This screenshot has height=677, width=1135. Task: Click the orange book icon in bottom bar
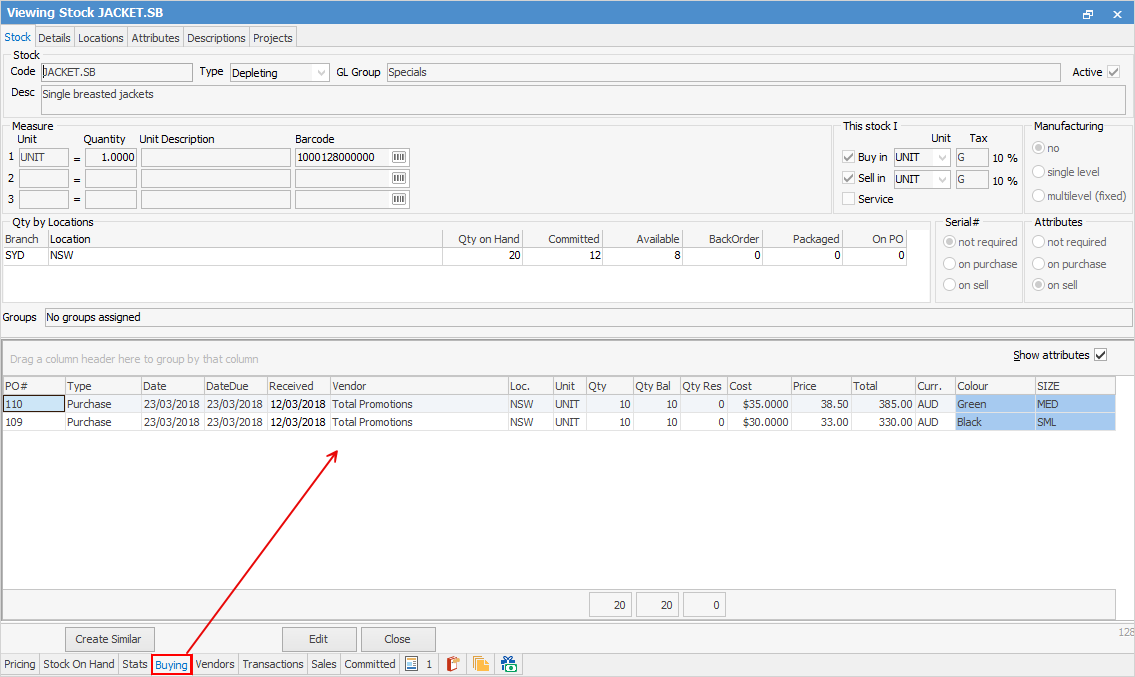click(x=453, y=664)
